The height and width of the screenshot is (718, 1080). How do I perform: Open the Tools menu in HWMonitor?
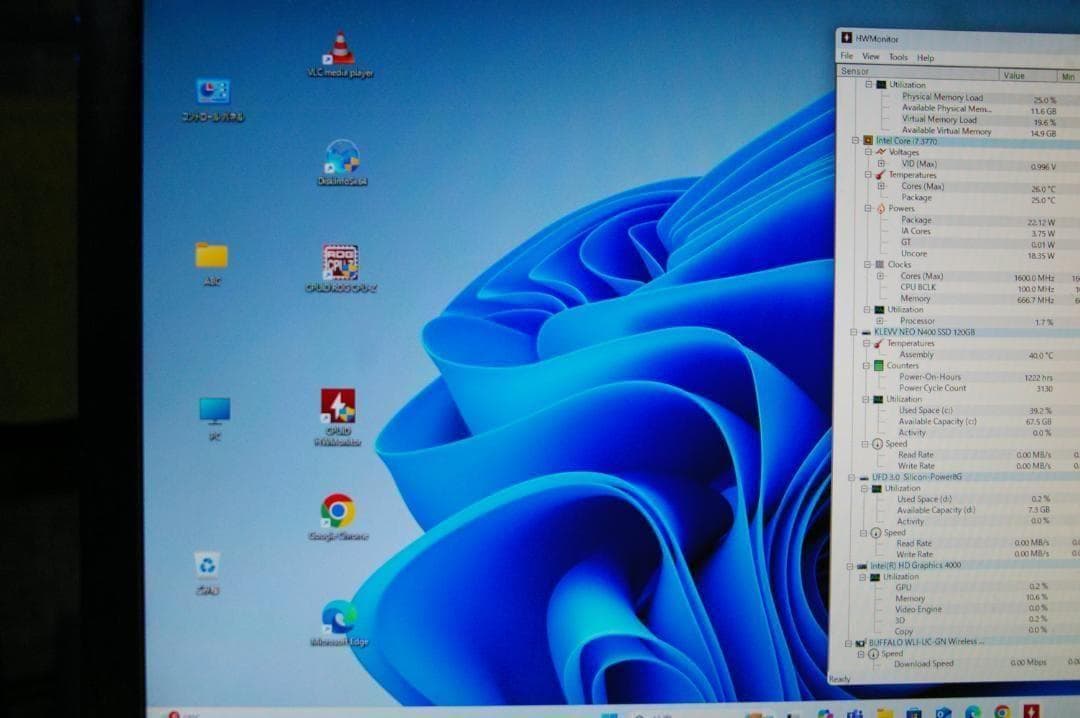point(898,58)
